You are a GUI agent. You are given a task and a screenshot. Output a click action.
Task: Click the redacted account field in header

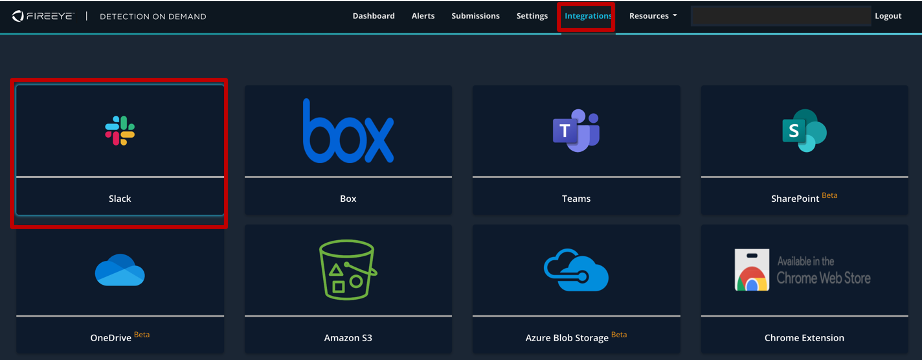781,16
